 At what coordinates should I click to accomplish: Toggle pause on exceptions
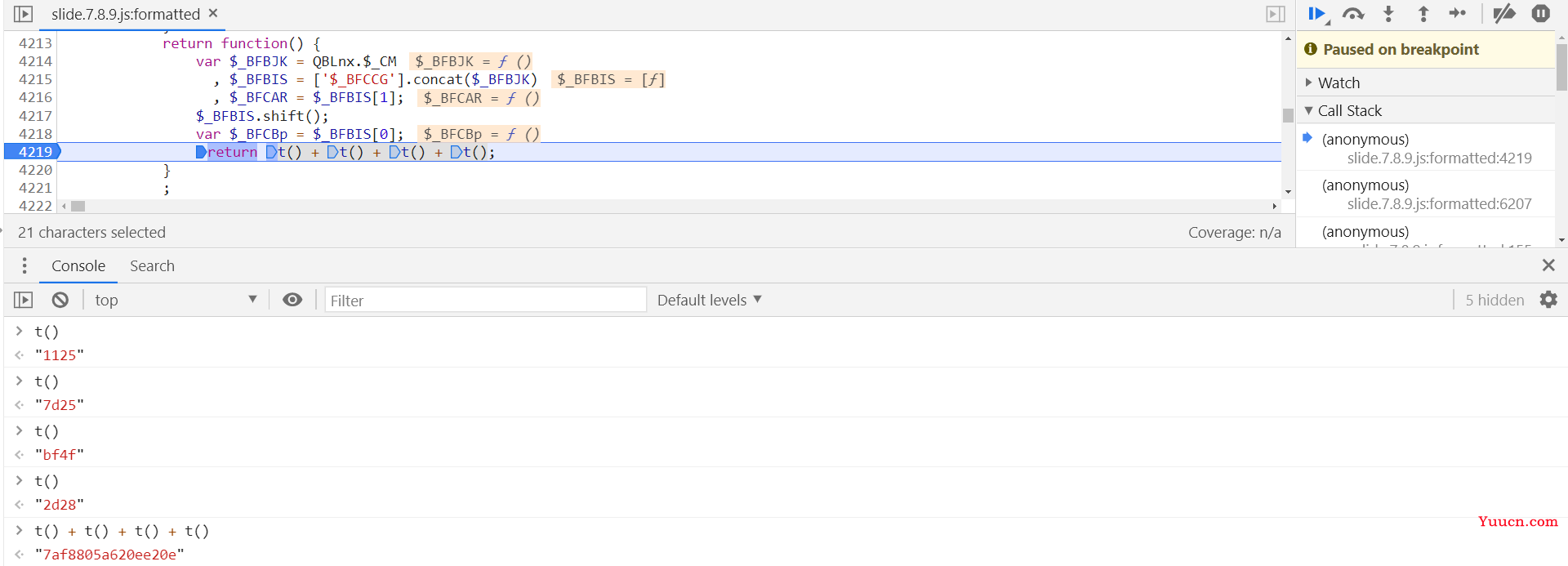pyautogui.click(x=1541, y=14)
